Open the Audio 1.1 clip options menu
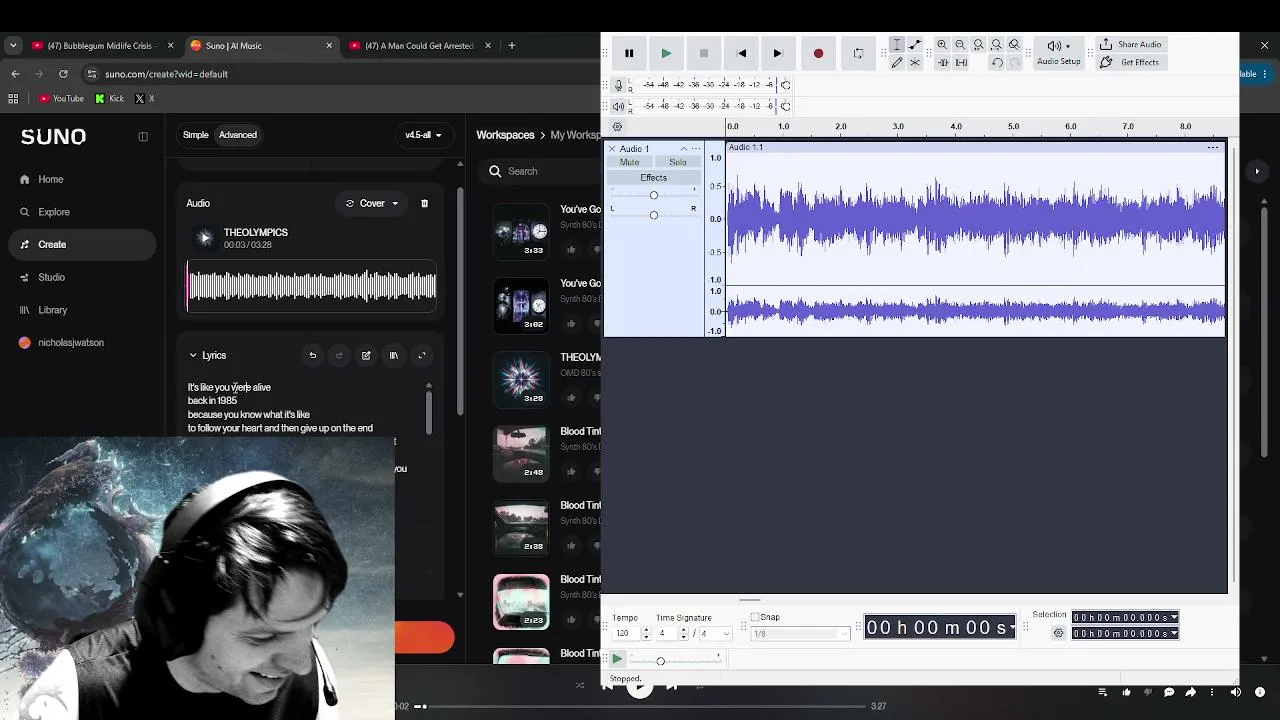This screenshot has width=1280, height=720. coord(1213,148)
